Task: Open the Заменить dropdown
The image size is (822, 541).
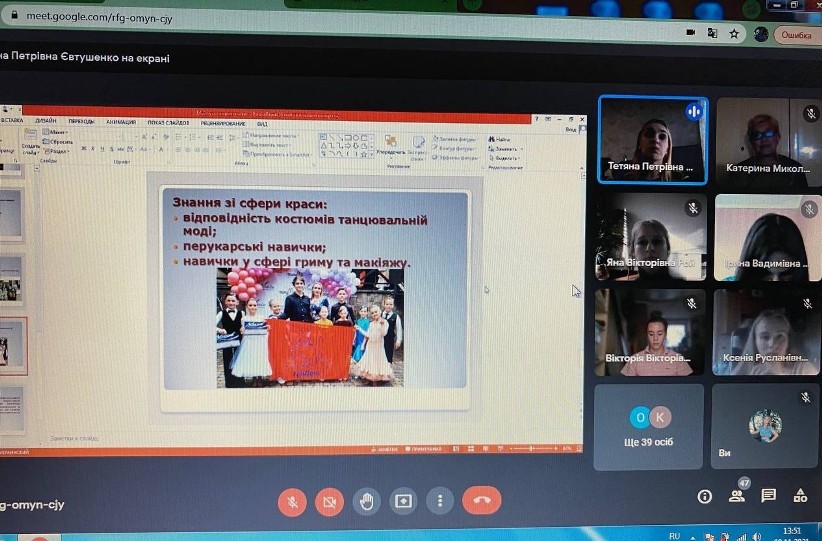Action: tap(505, 149)
